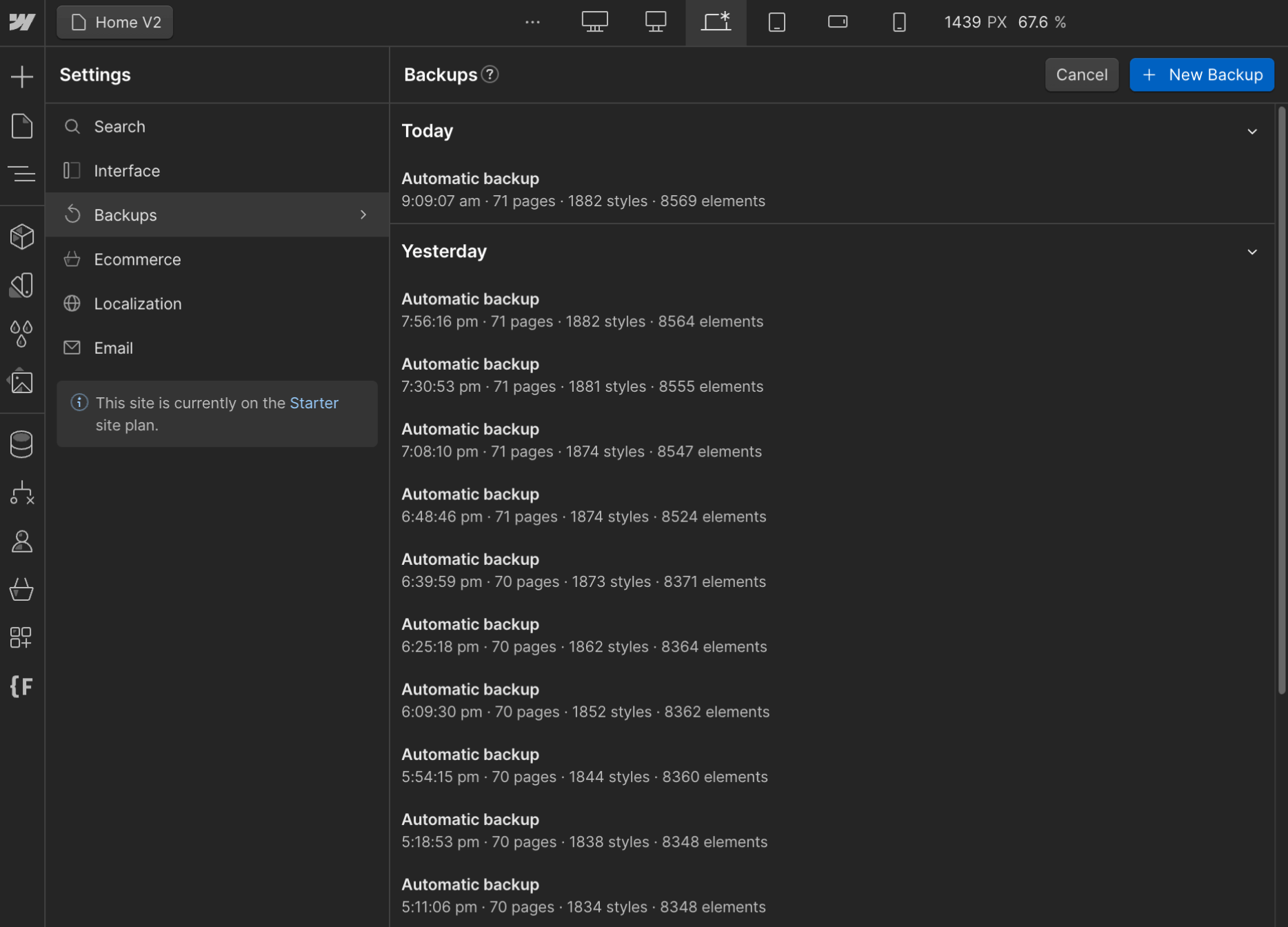
Task: Open the Pages panel
Action: coord(23,126)
